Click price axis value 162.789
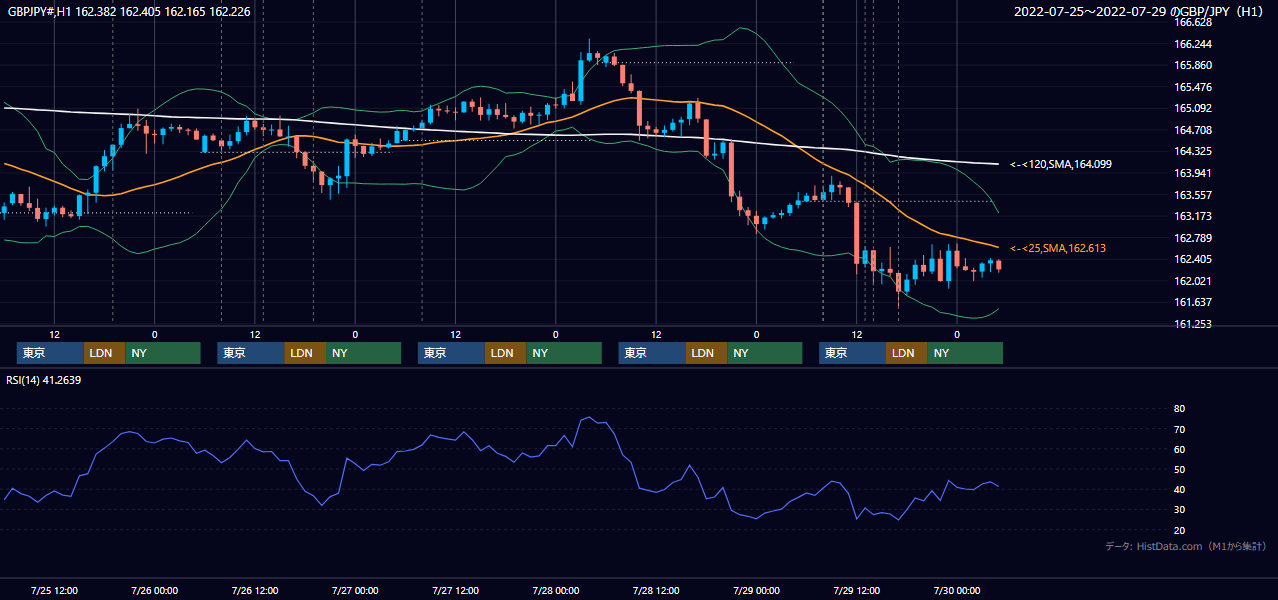Viewport: 1278px width, 600px height. pos(1193,238)
